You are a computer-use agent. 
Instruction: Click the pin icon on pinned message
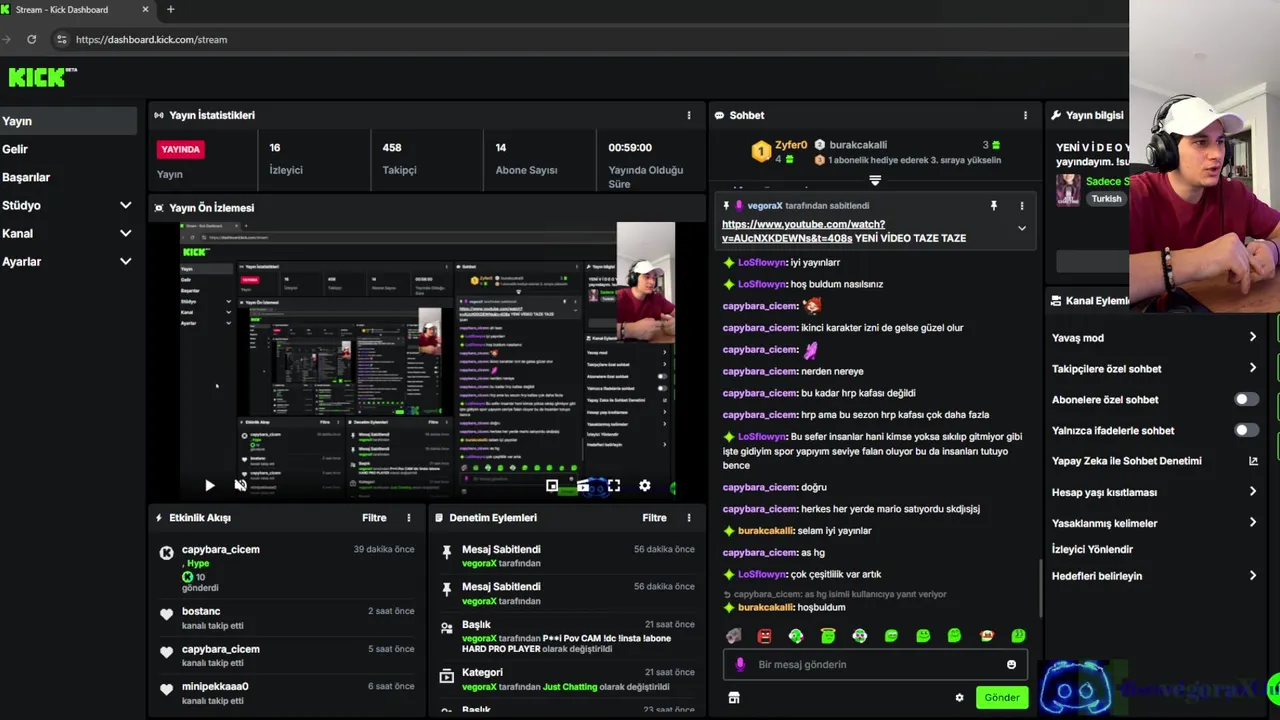(993, 205)
